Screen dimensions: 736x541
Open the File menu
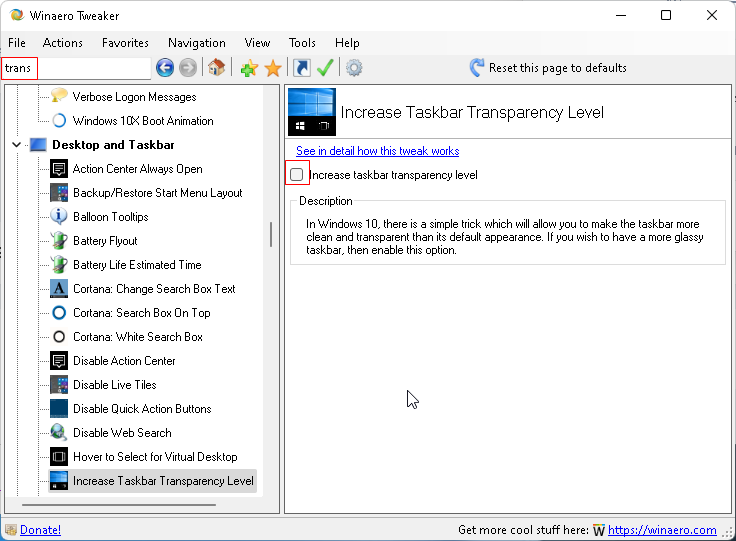click(x=17, y=43)
